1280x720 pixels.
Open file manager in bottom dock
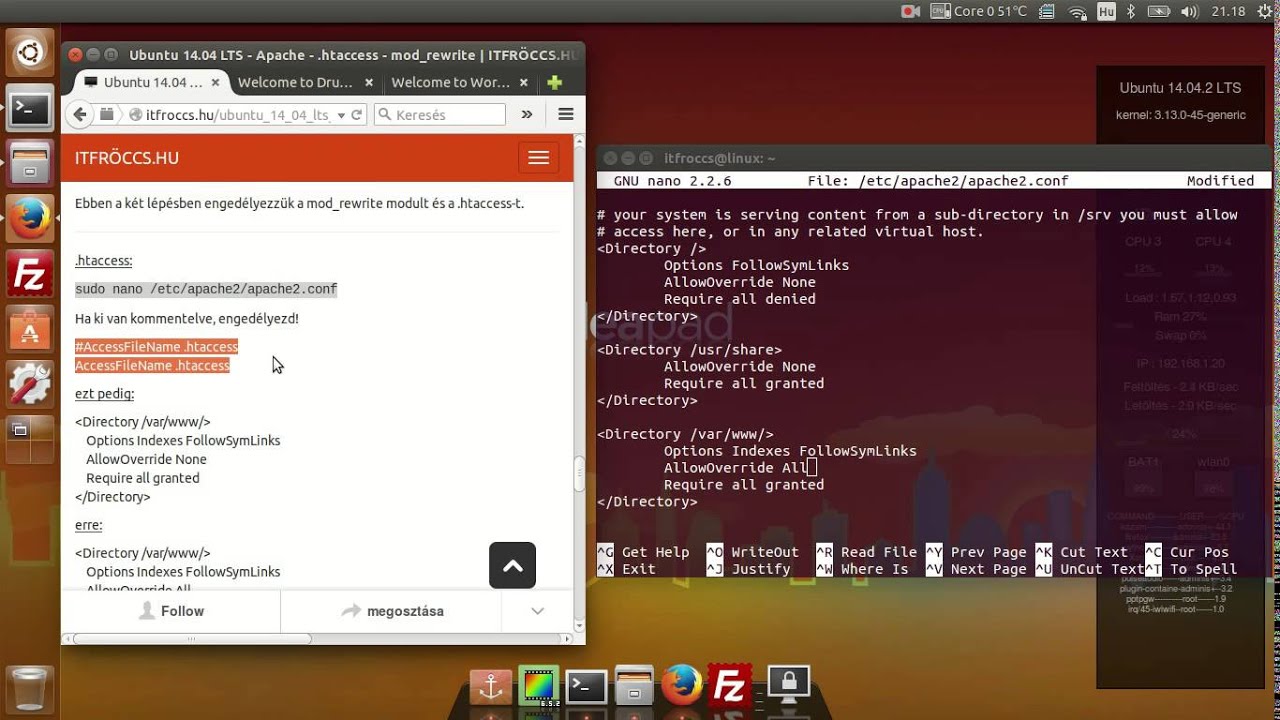click(634, 686)
